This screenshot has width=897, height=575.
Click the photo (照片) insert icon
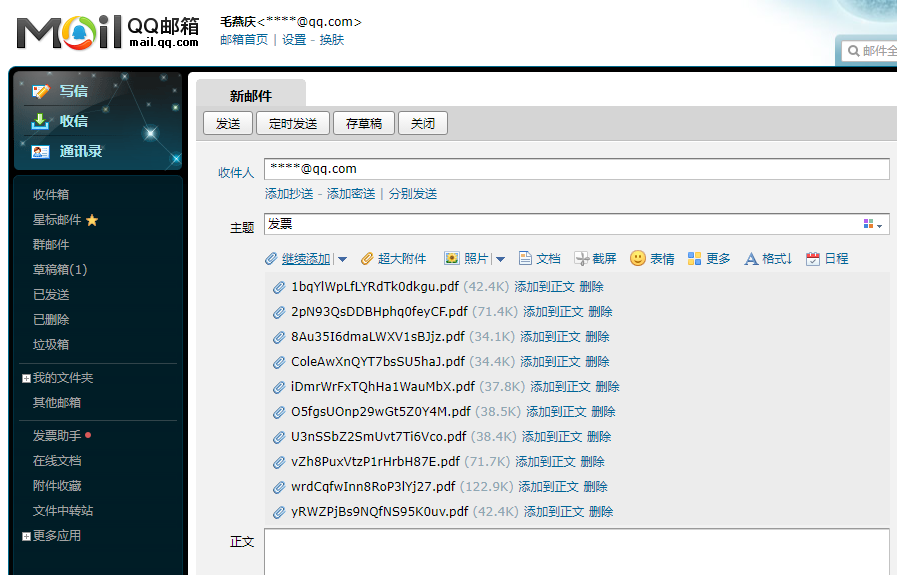click(452, 259)
